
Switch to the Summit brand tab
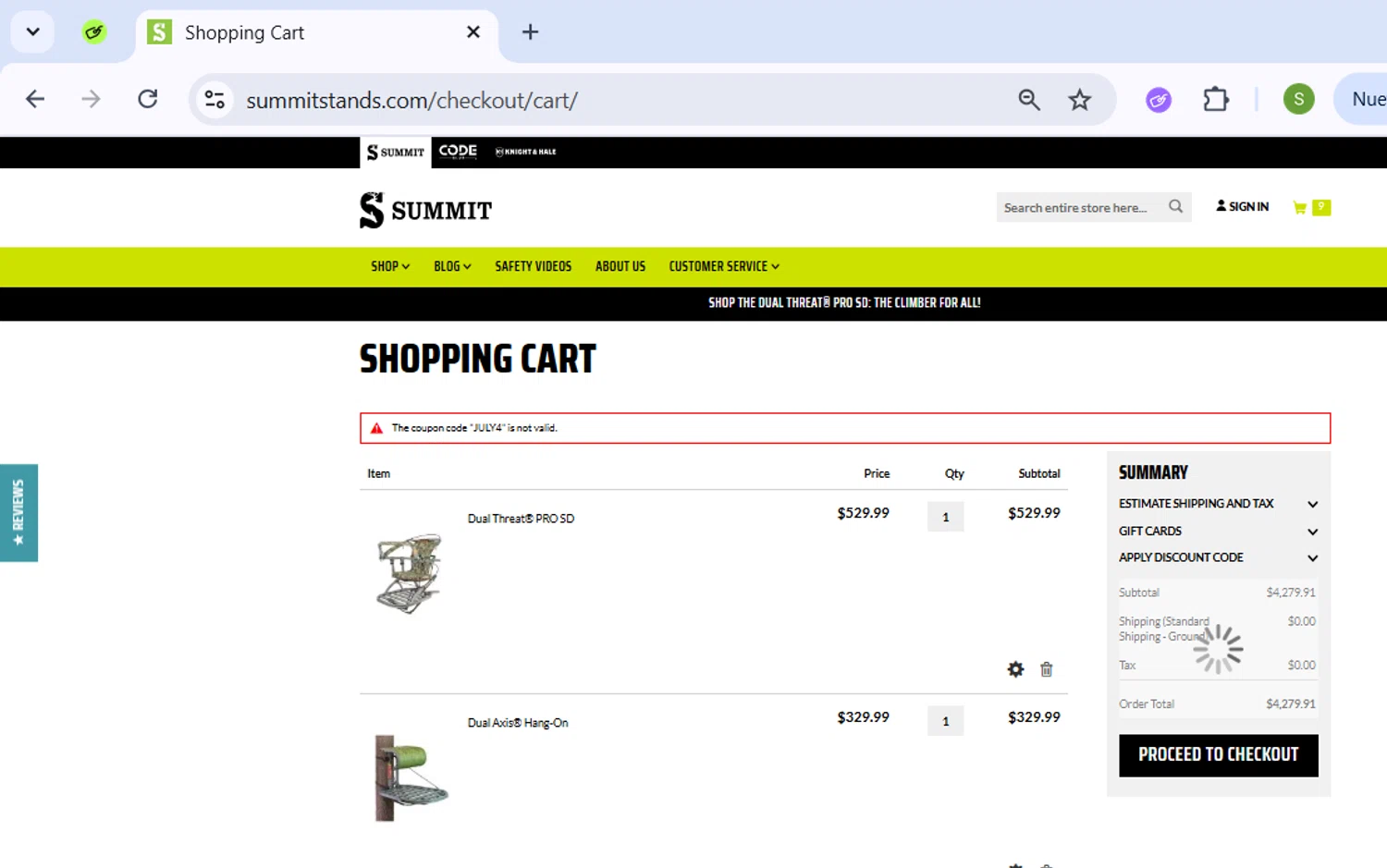coord(396,152)
